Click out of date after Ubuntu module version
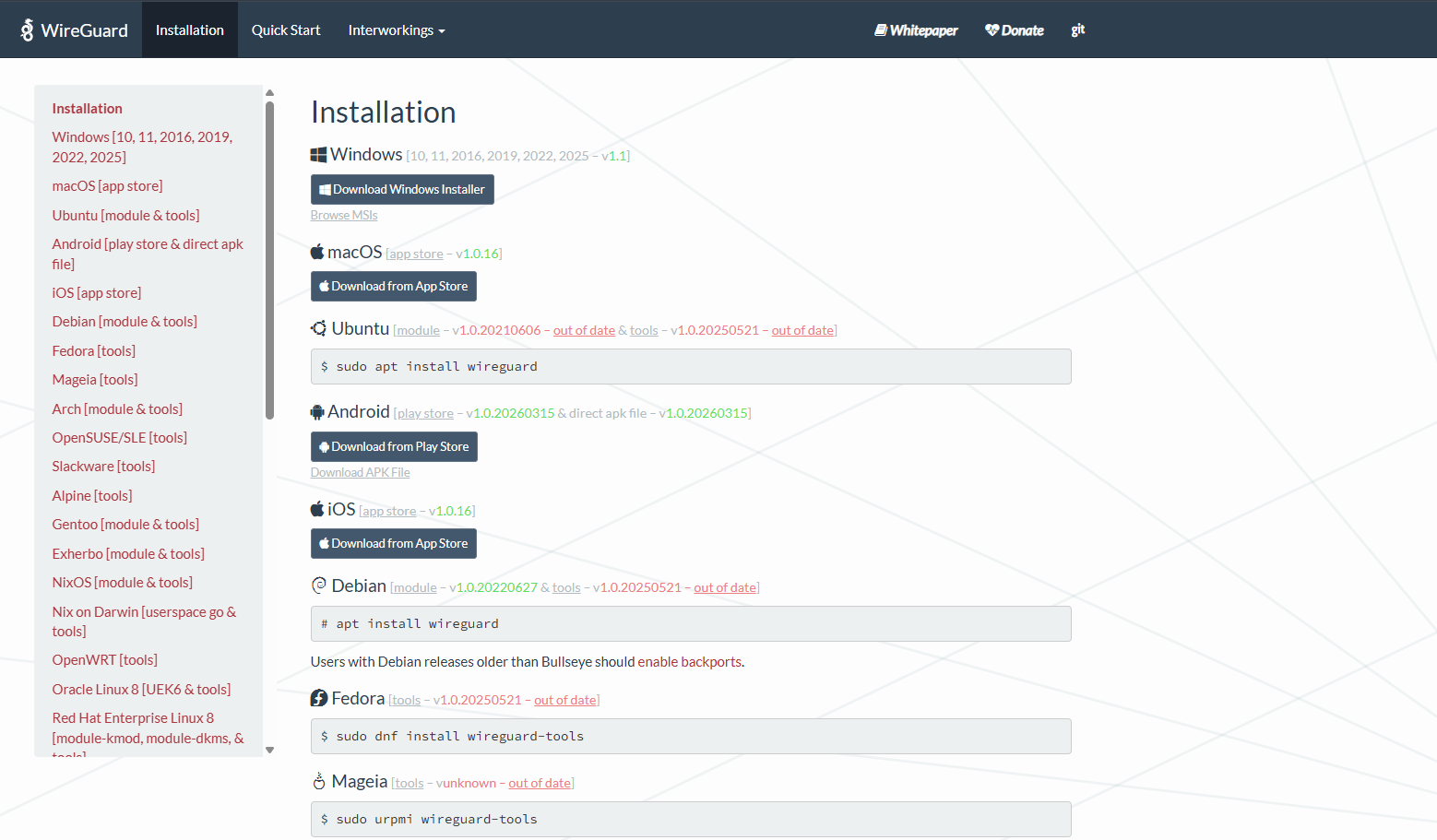 click(x=584, y=330)
